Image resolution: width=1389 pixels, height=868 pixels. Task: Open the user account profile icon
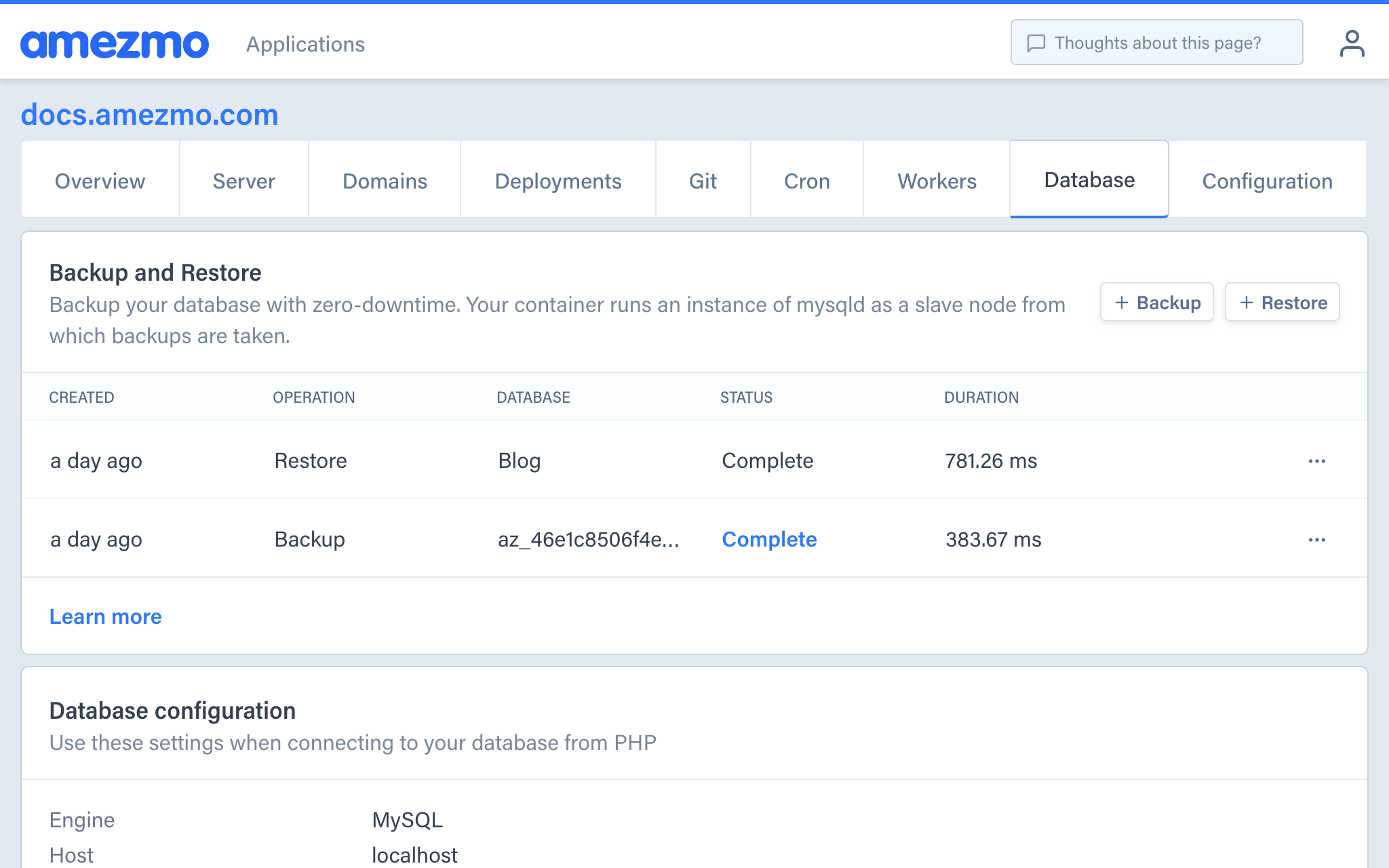1352,43
